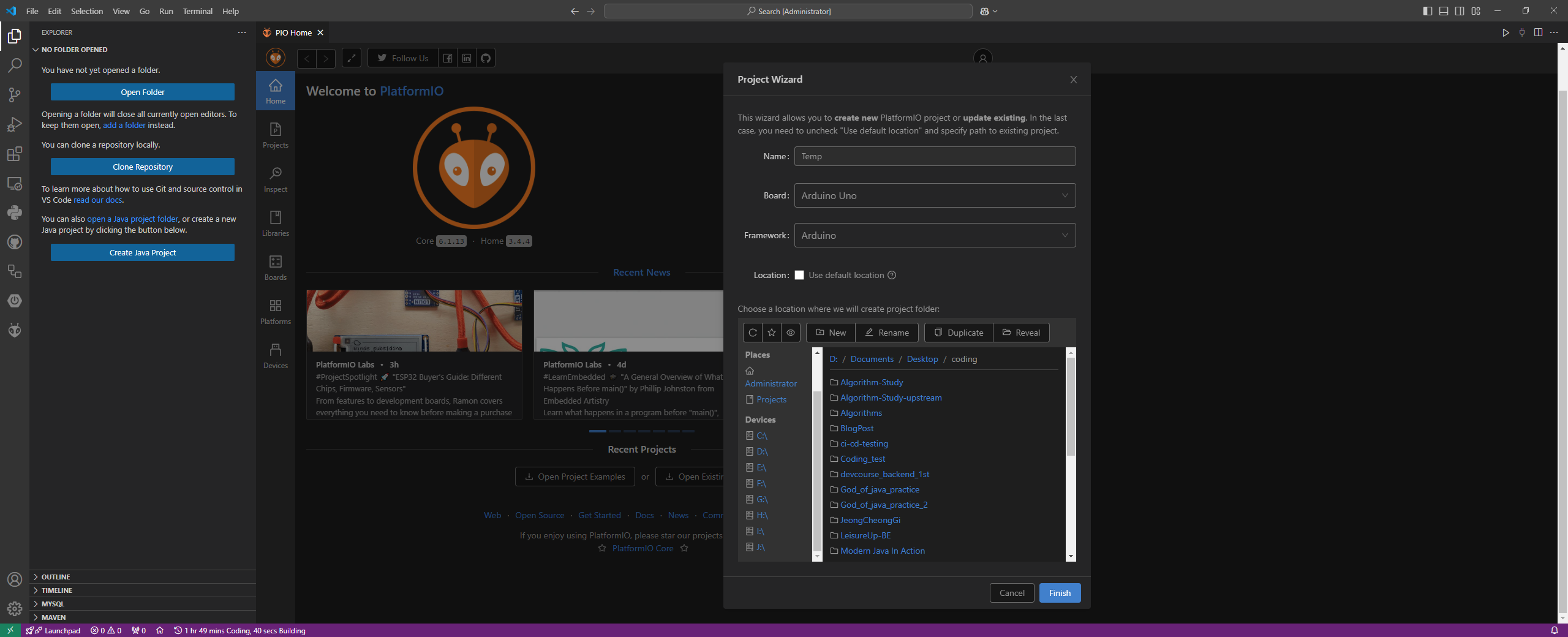This screenshot has width=1568, height=637.
Task: Expand the MYSQL section
Action: (x=143, y=604)
